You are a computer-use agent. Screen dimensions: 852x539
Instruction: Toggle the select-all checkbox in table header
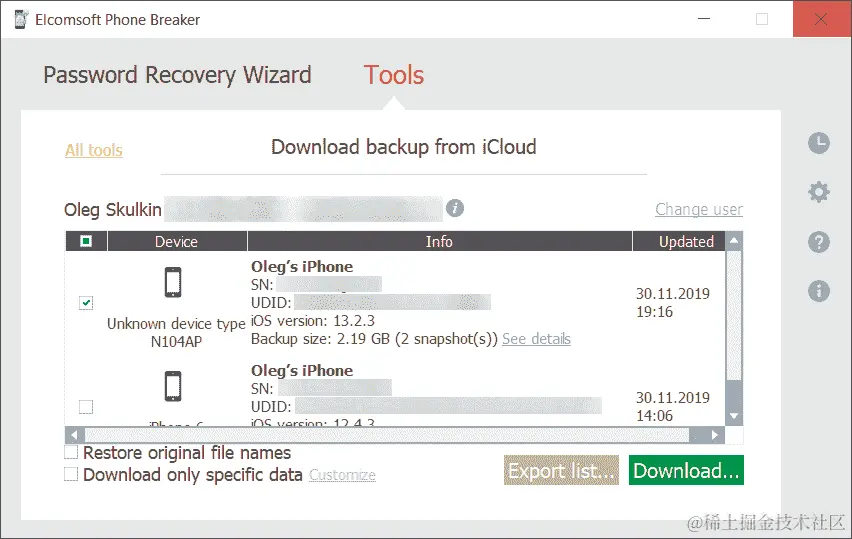pos(86,241)
